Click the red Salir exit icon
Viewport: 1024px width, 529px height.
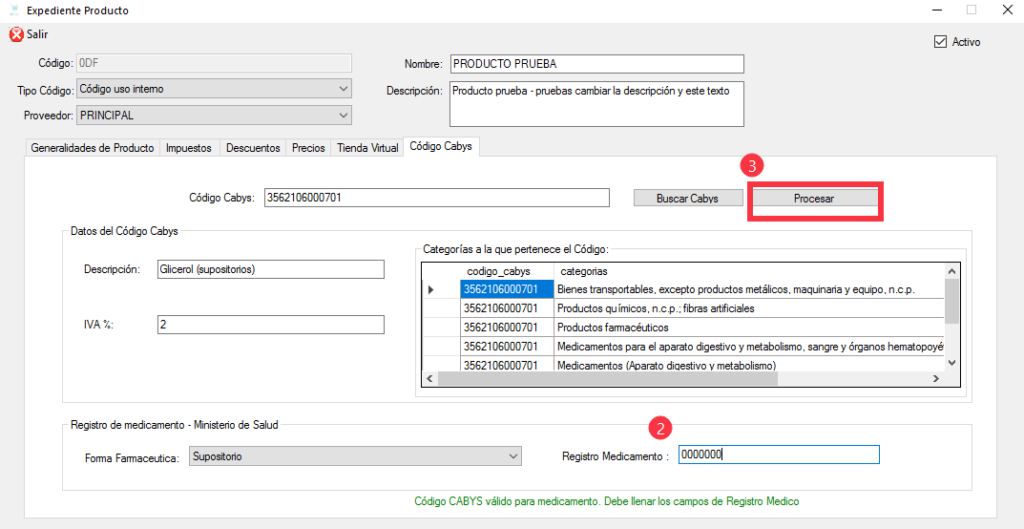(15, 35)
